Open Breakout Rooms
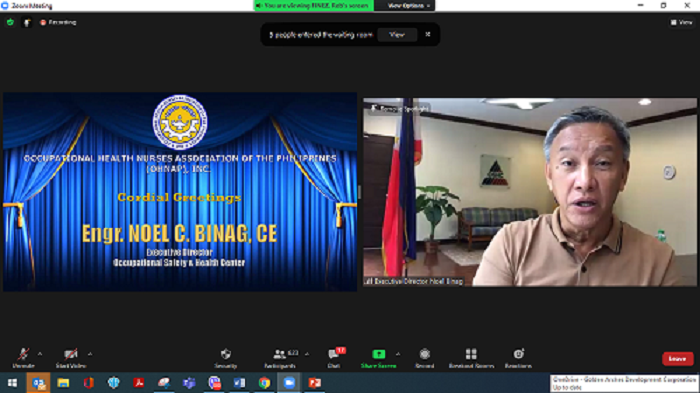The height and width of the screenshot is (393, 700). [x=471, y=358]
